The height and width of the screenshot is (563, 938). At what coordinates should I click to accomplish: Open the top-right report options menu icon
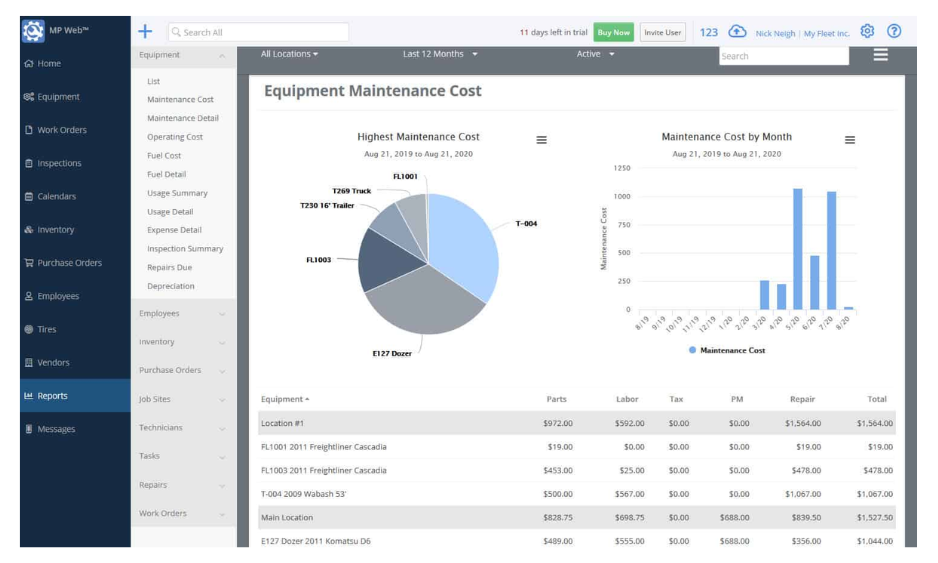click(880, 55)
